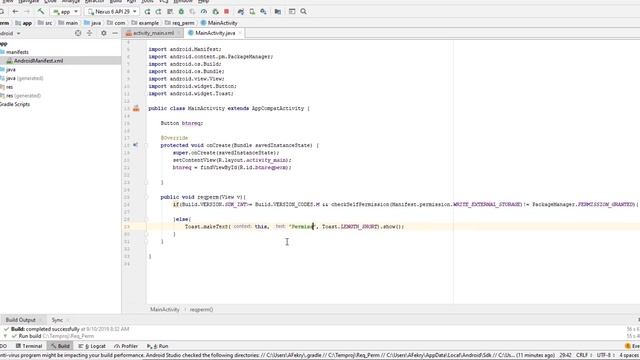Open the Profiler tool window
The width and height of the screenshot is (640, 360).
tap(126, 346)
